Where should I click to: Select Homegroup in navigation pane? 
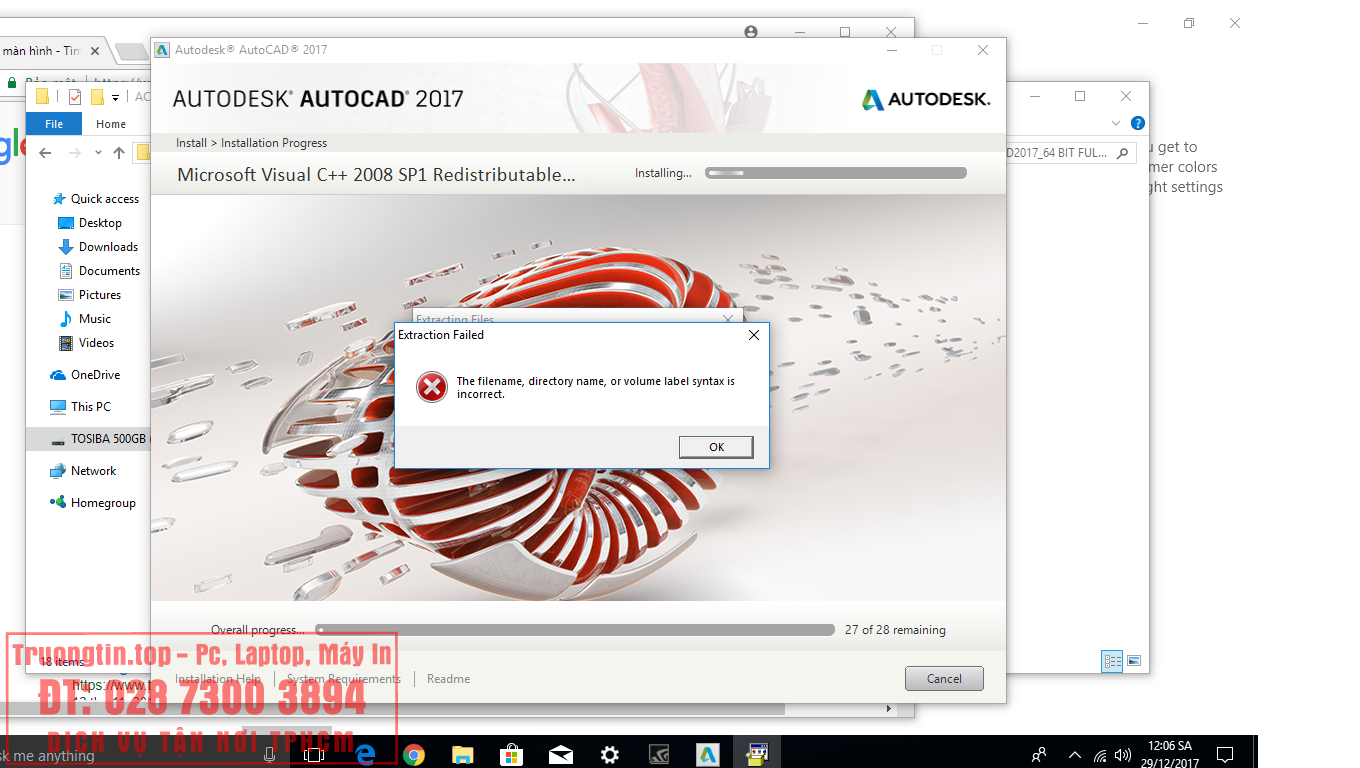93,503
